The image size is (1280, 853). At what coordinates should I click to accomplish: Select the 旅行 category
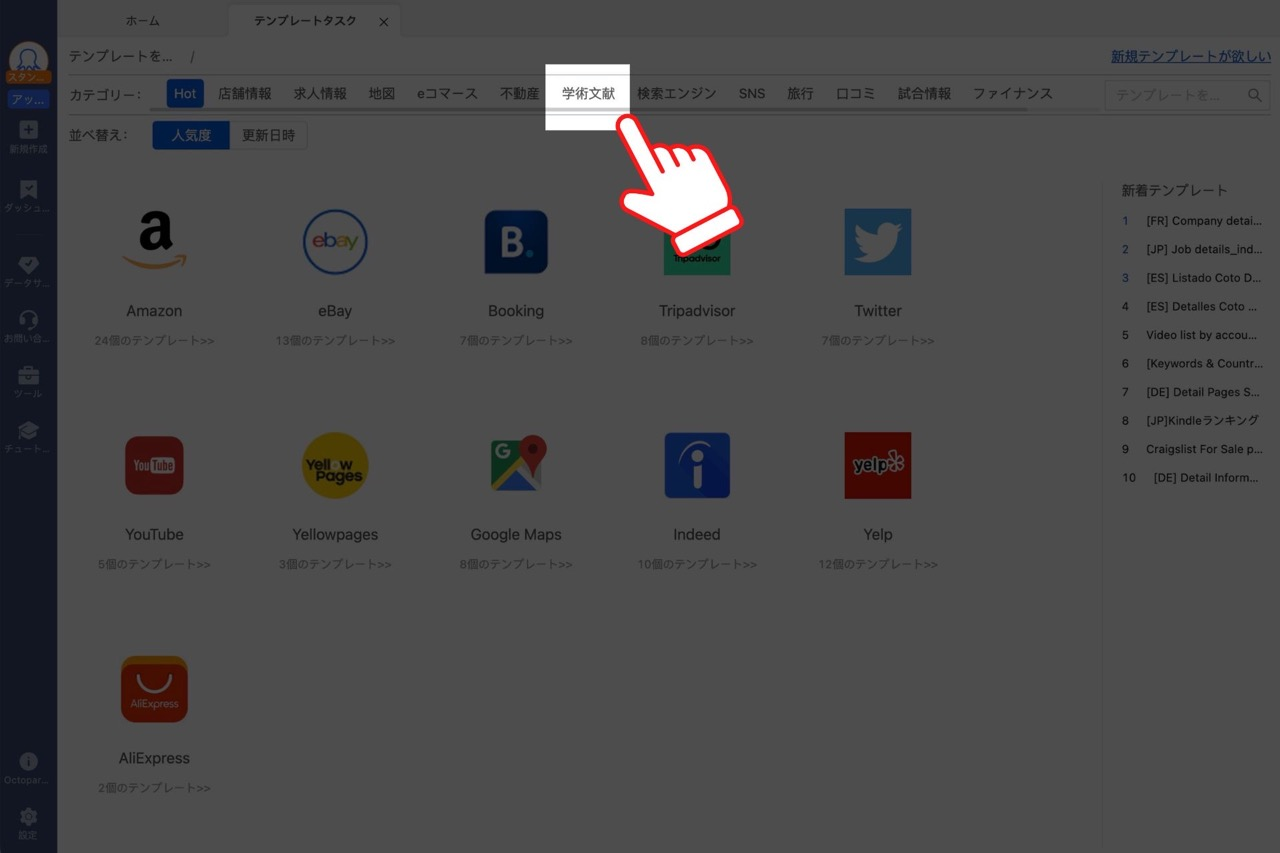(800, 94)
